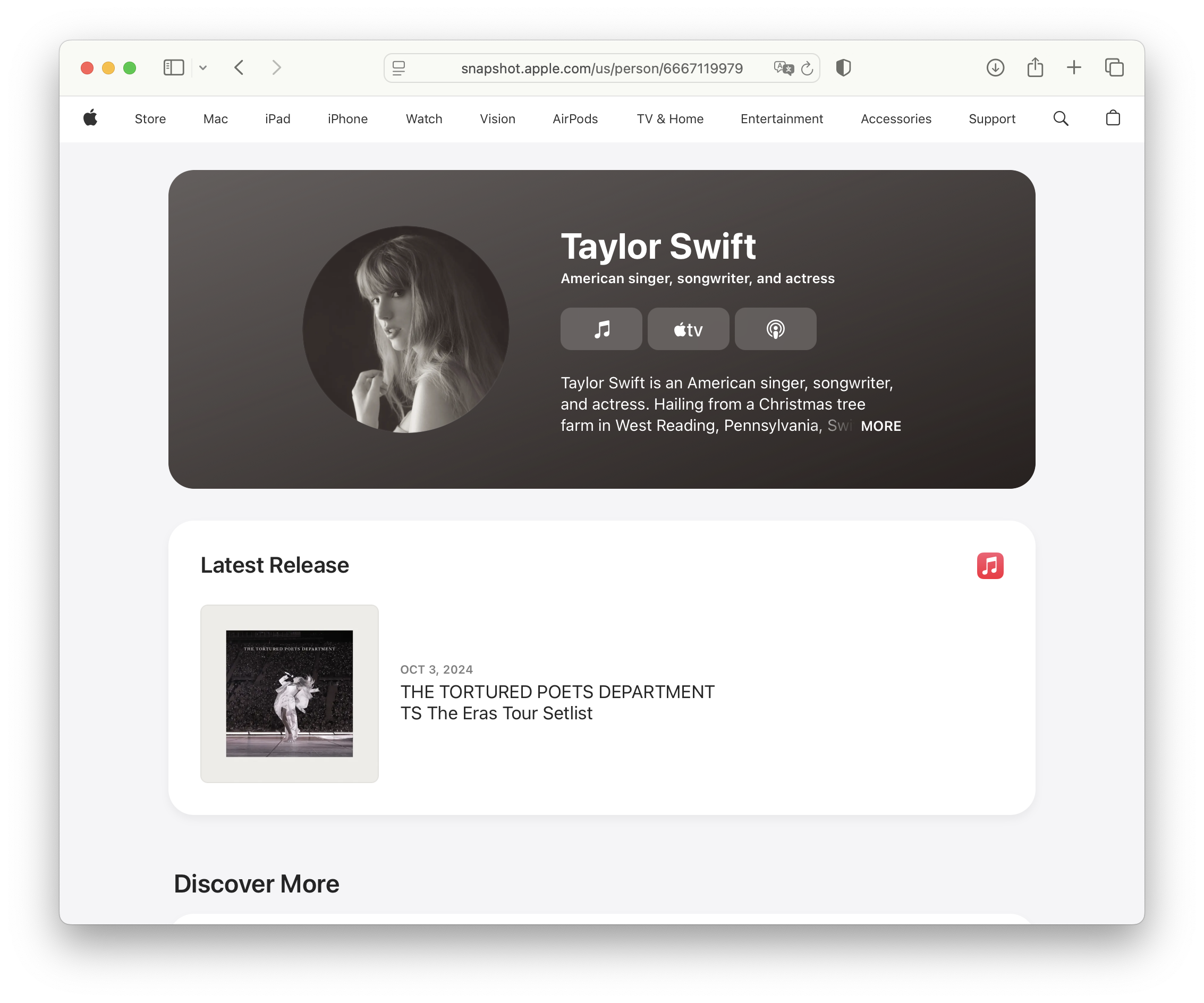This screenshot has width=1204, height=1003.
Task: Click the Reader page icon in address bar
Action: [x=399, y=68]
